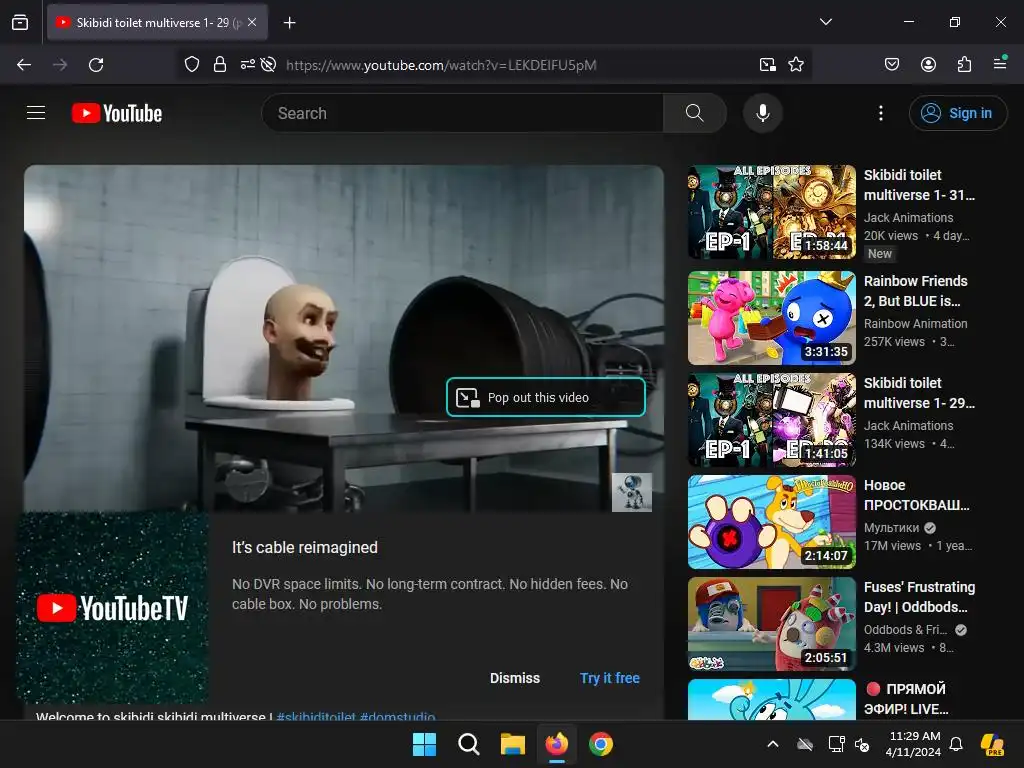
Task: Open a new tab with plus button
Action: 289,23
